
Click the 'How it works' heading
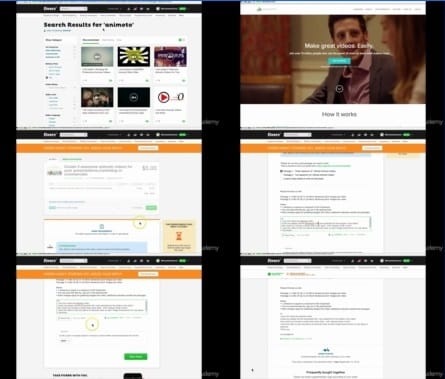[x=339, y=114]
